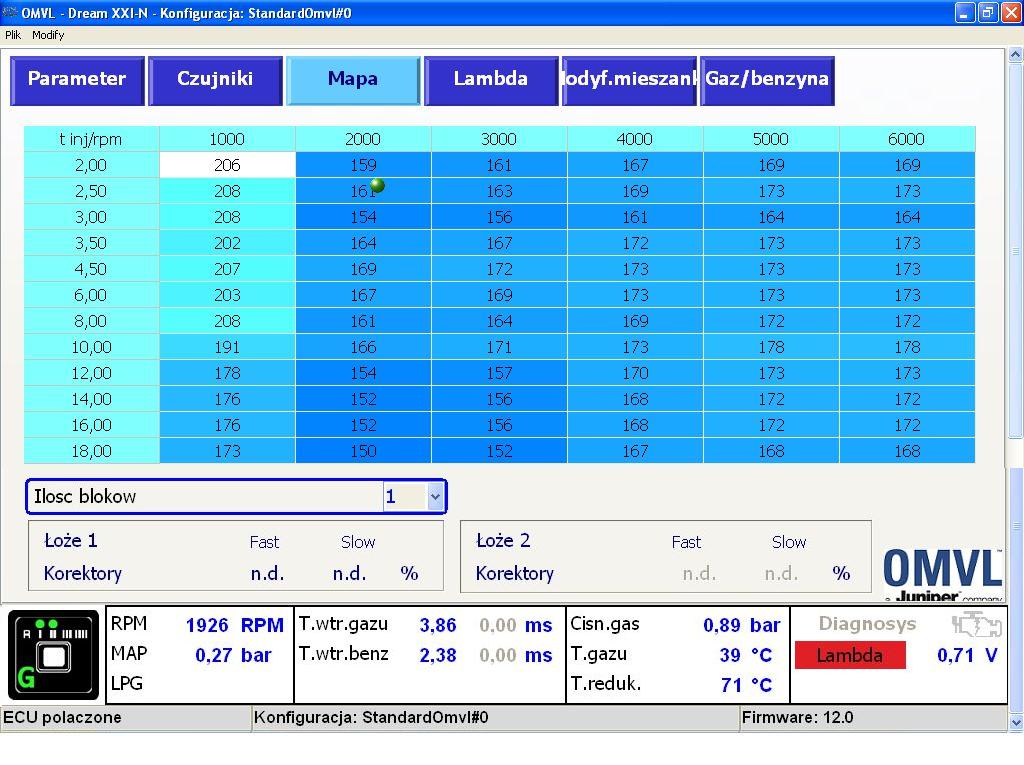Open the Lambda tab
The height and width of the screenshot is (765, 1024).
point(490,80)
